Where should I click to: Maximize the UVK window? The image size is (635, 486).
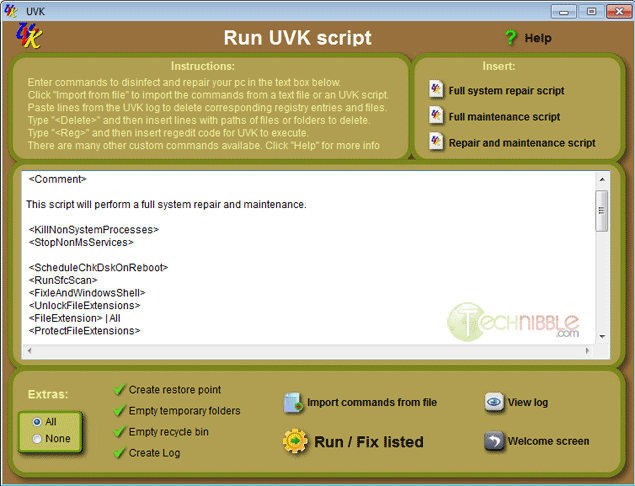pos(591,11)
